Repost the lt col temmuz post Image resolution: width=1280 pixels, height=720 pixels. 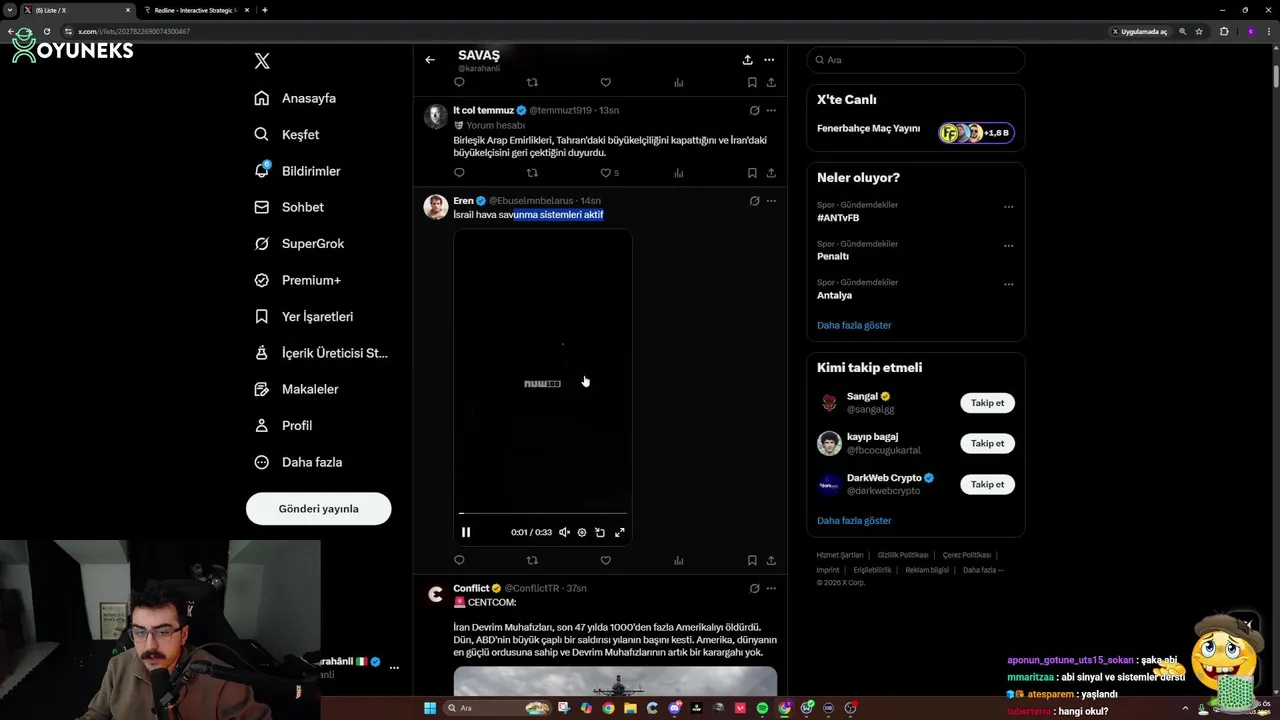pyautogui.click(x=532, y=173)
